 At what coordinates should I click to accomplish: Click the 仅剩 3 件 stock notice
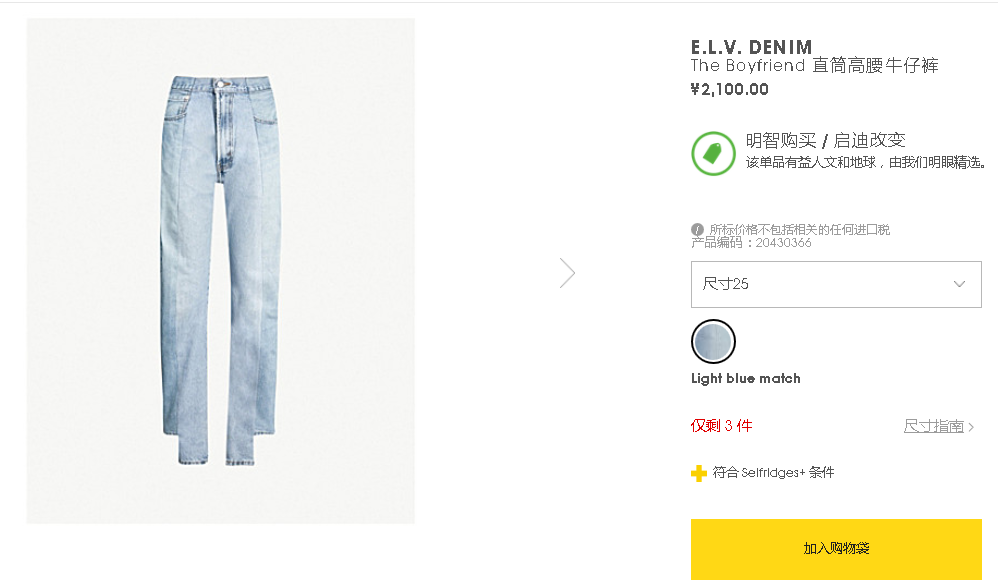tap(721, 426)
